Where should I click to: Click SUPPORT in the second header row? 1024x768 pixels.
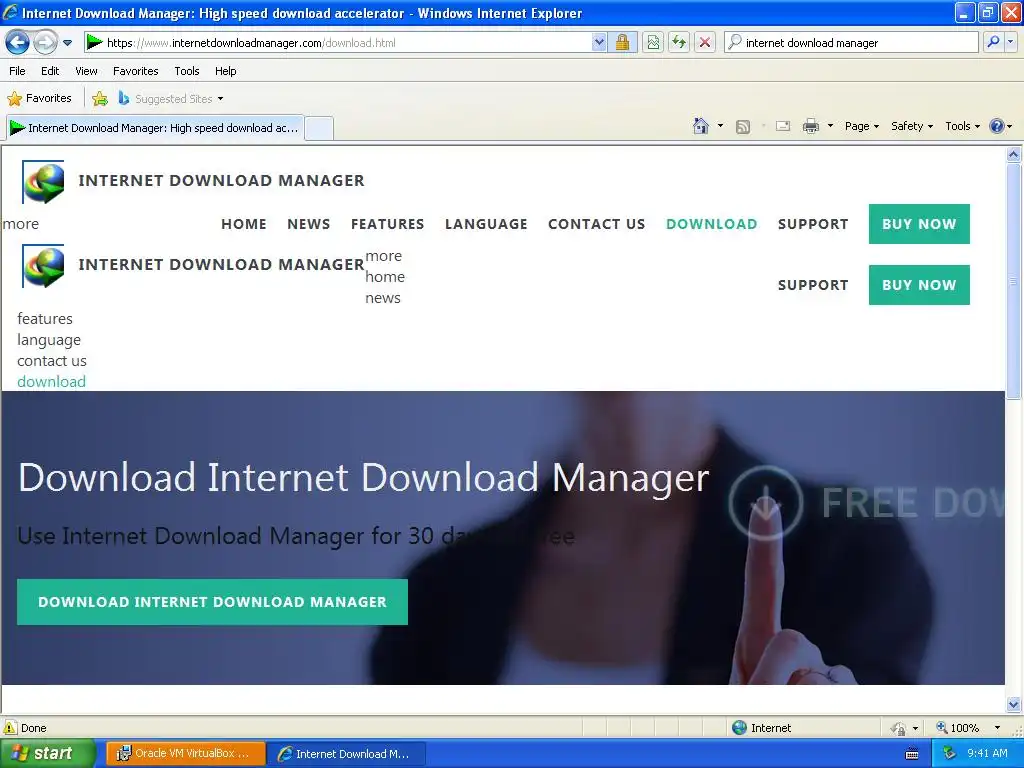click(x=813, y=285)
